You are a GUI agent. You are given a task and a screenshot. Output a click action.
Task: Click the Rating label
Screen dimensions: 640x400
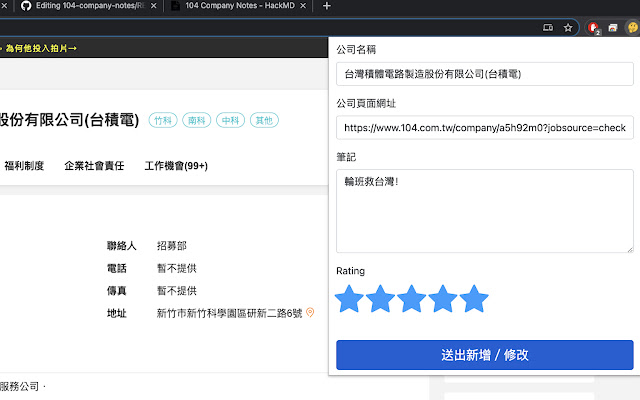pyautogui.click(x=351, y=271)
